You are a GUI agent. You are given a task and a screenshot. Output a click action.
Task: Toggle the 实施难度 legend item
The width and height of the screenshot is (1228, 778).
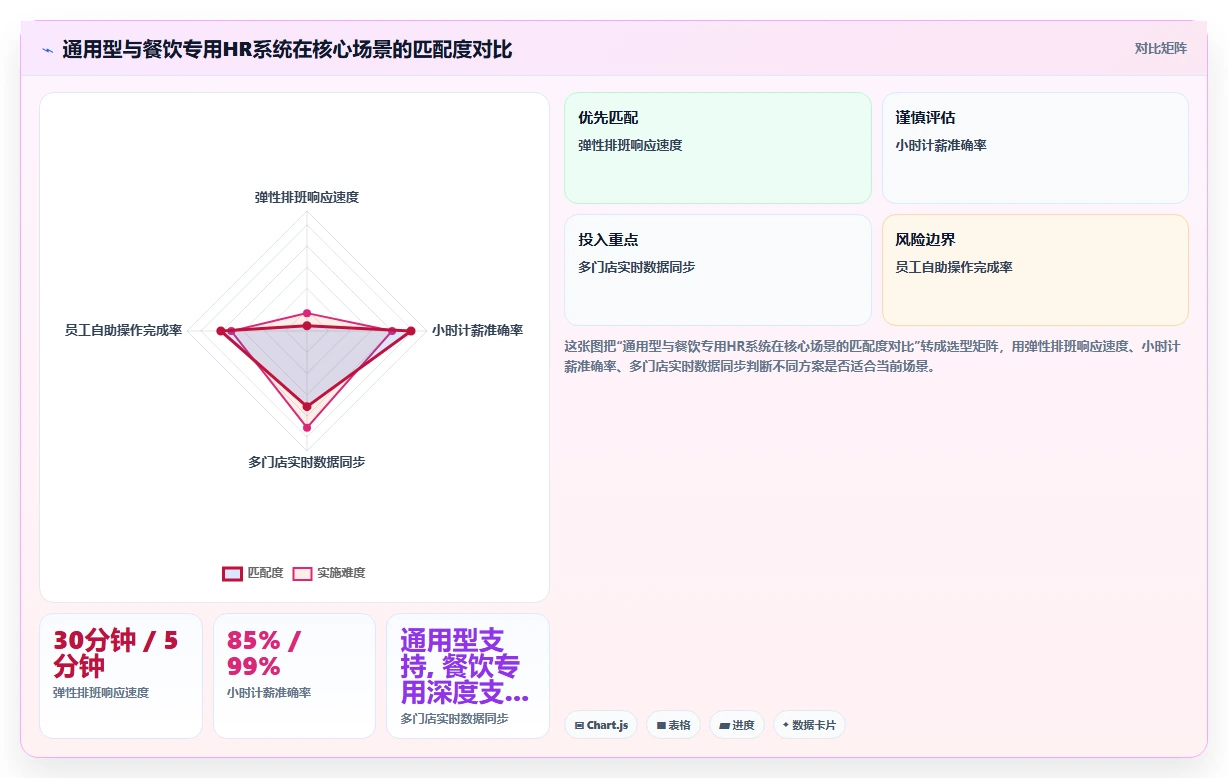(329, 573)
